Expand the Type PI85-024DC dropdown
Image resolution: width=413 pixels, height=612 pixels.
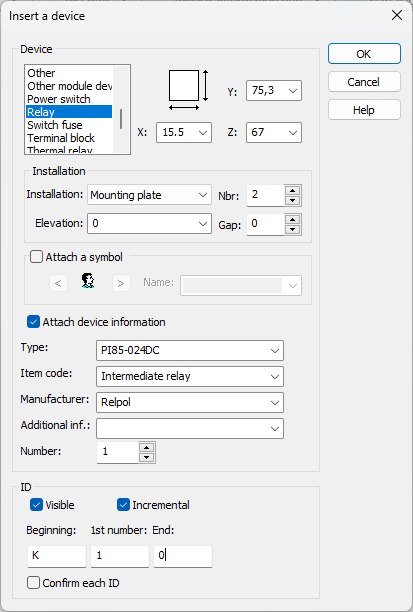point(190,350)
